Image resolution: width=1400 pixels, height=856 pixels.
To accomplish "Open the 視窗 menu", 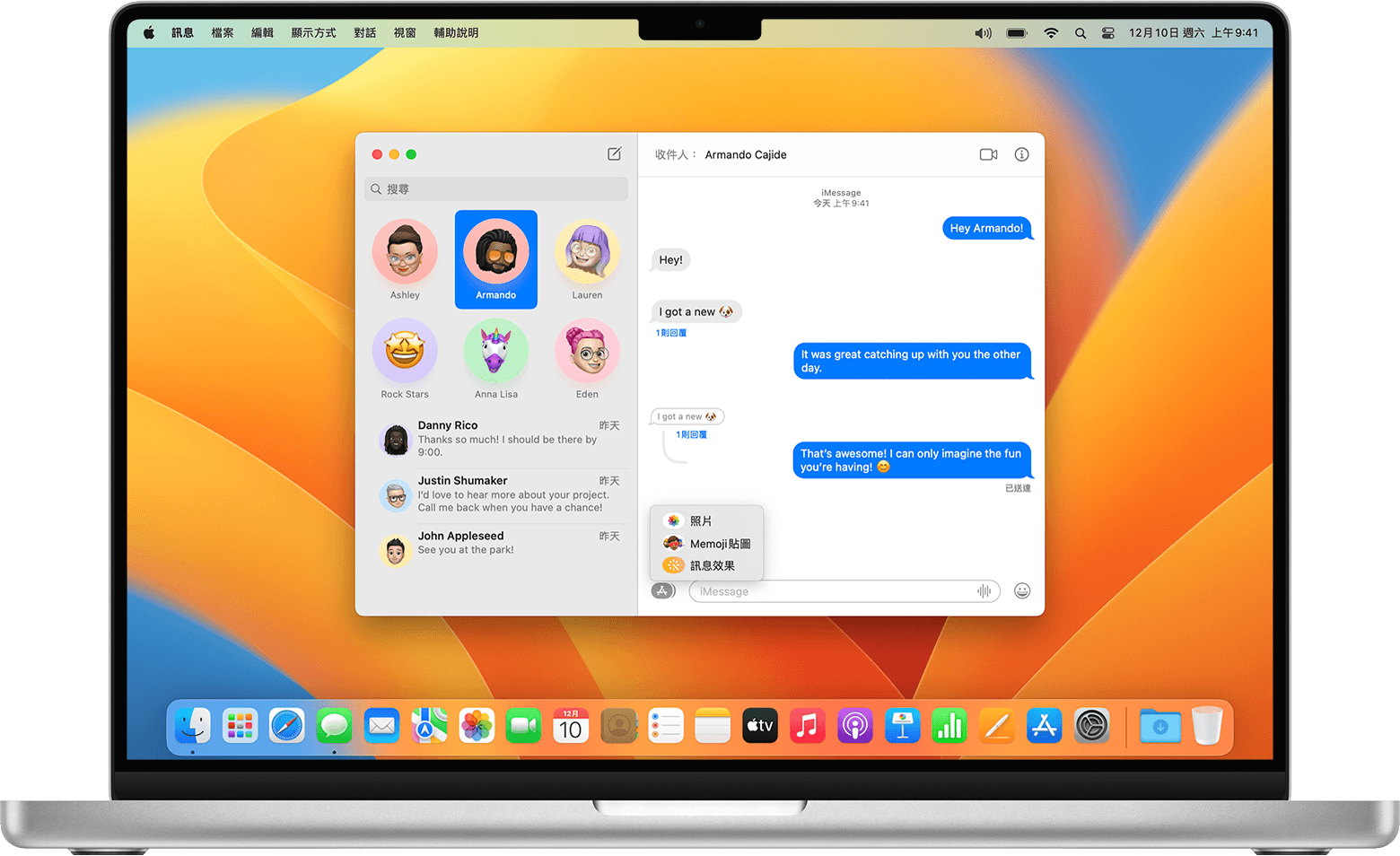I will (405, 32).
